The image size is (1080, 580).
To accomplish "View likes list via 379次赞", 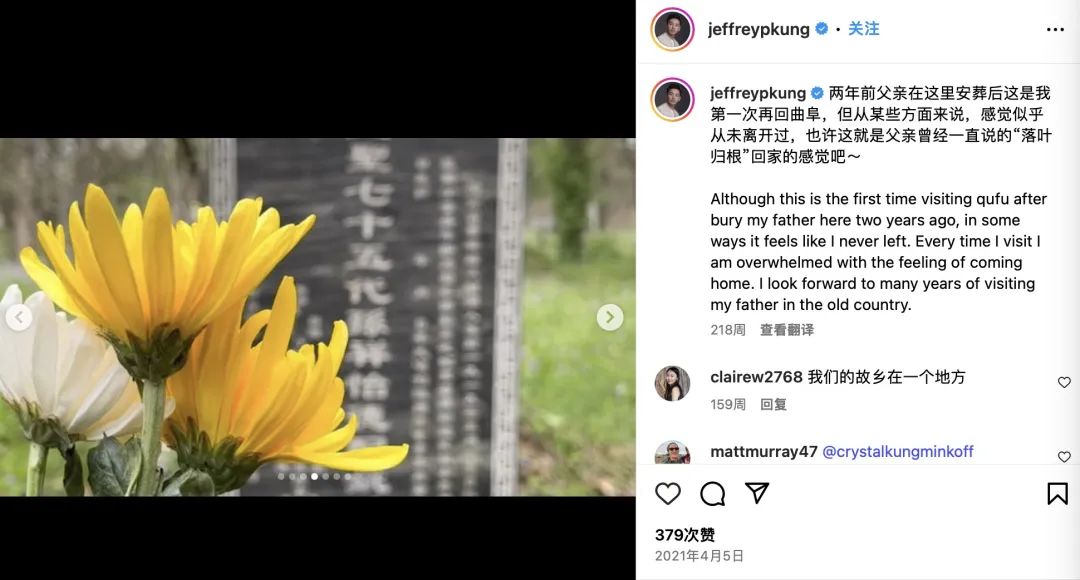I will [x=685, y=535].
